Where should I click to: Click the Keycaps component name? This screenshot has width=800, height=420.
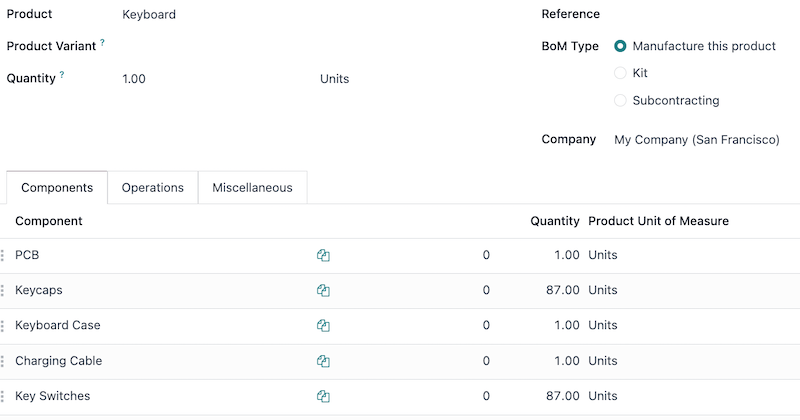tap(39, 290)
